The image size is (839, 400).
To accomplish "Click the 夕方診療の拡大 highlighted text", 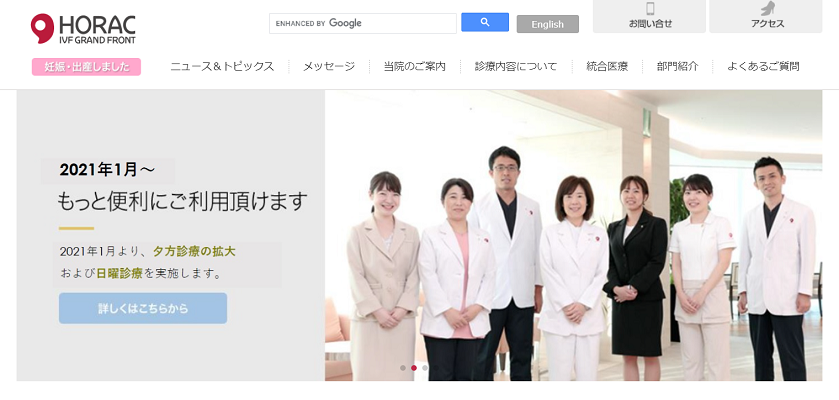I will point(194,251).
